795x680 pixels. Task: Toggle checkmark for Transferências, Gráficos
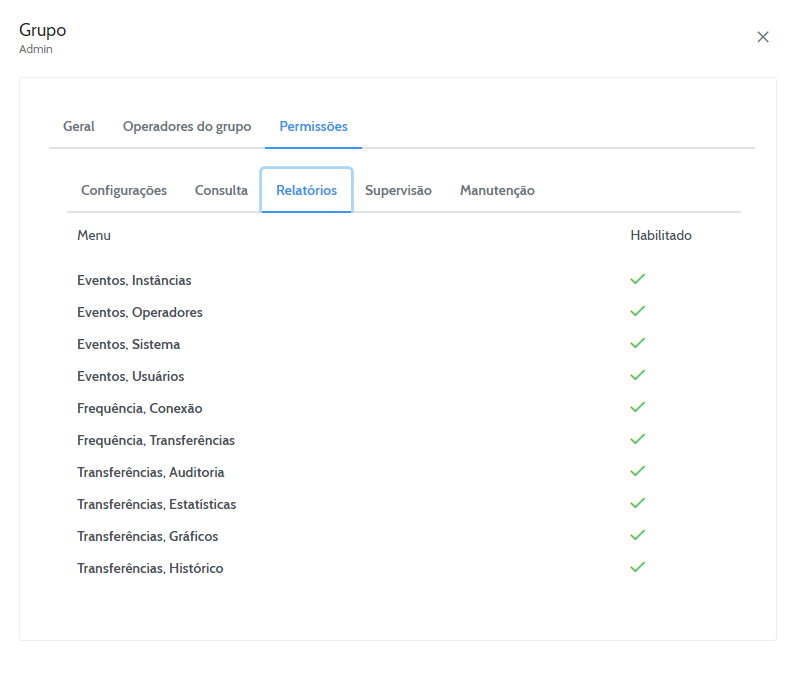point(637,535)
